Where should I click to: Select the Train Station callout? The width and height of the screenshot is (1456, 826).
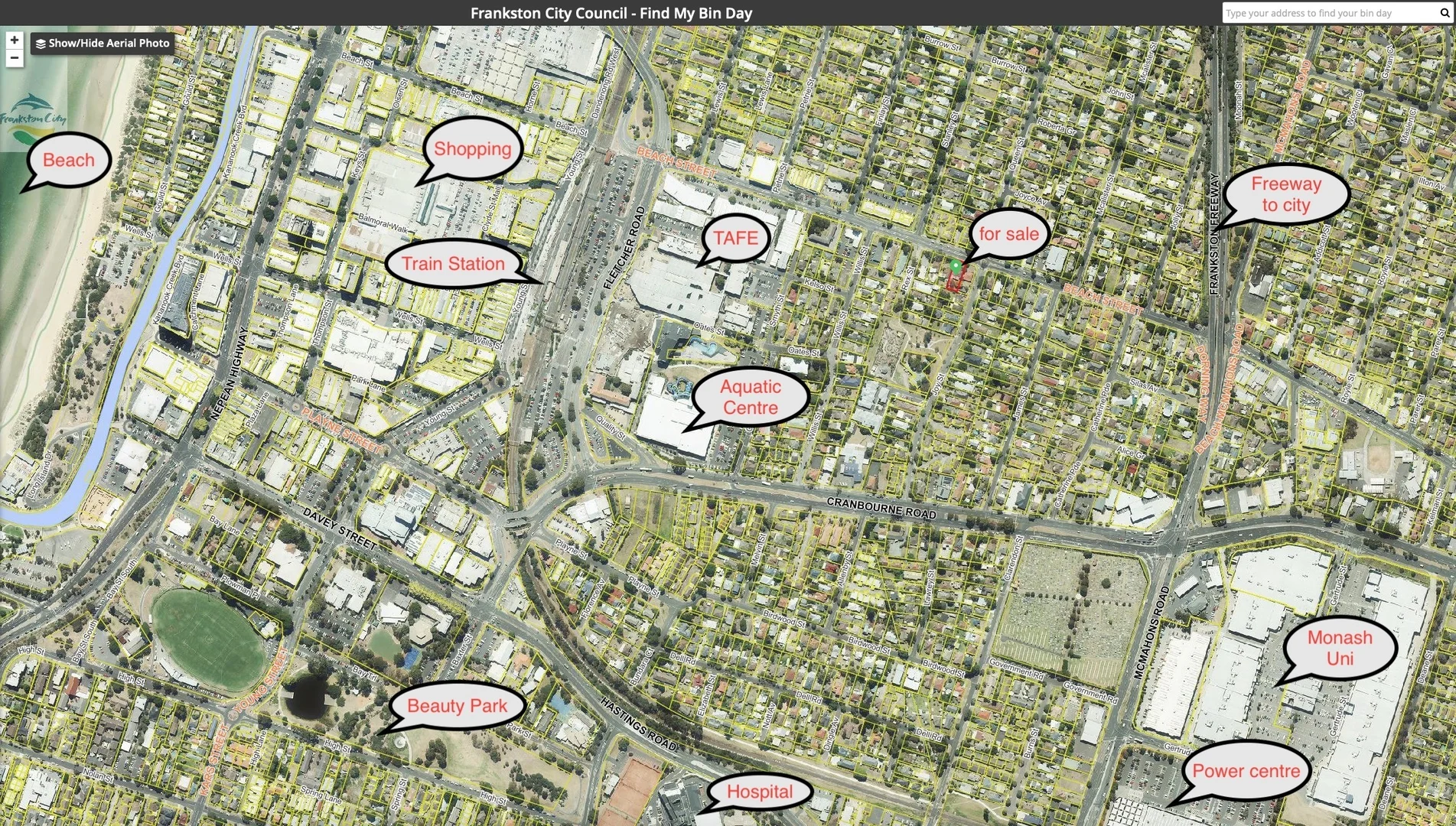point(453,264)
